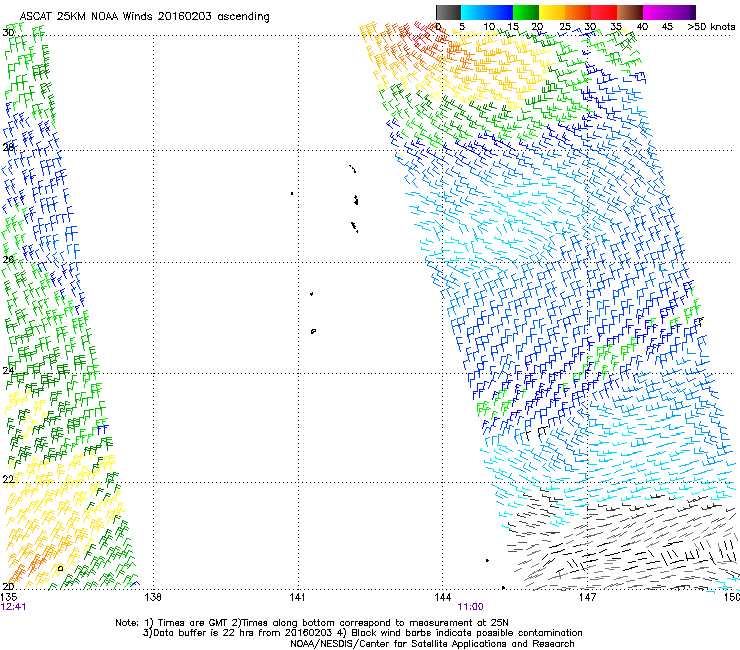Click the gray 0-5 knots legend segment
The height and width of the screenshot is (650, 740).
pos(448,12)
